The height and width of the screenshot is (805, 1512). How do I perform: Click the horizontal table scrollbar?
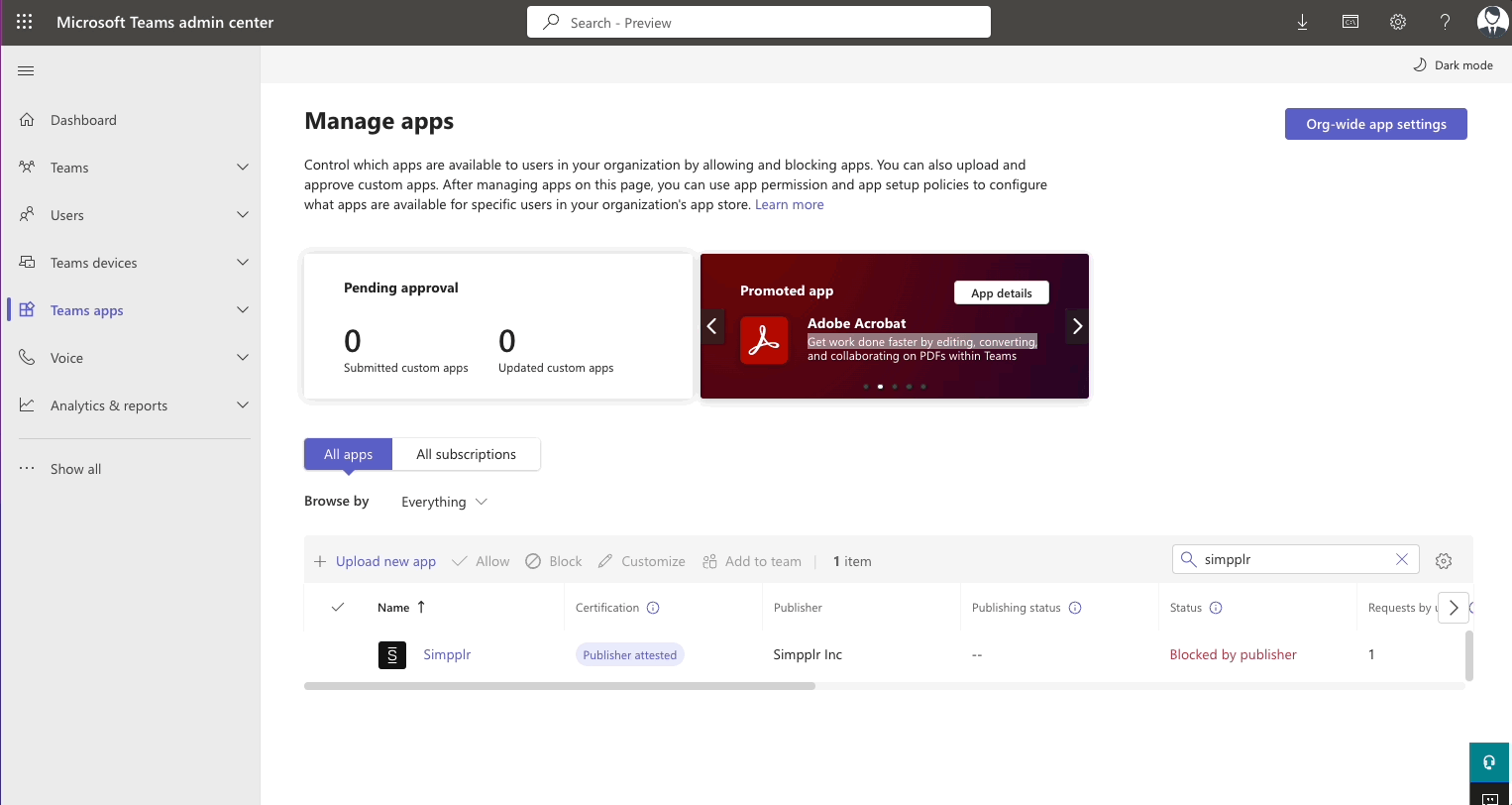560,686
